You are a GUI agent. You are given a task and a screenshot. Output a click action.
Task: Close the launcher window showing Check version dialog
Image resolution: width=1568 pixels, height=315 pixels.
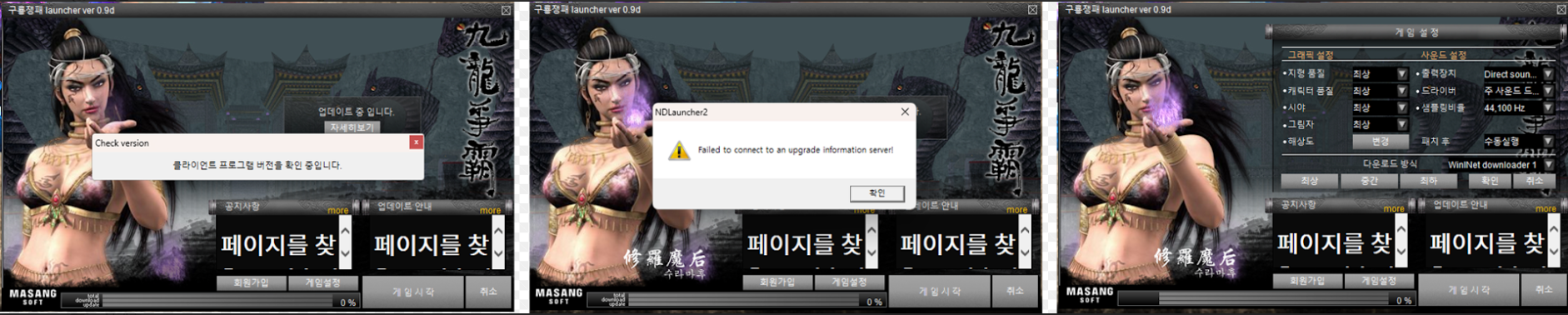[506, 10]
